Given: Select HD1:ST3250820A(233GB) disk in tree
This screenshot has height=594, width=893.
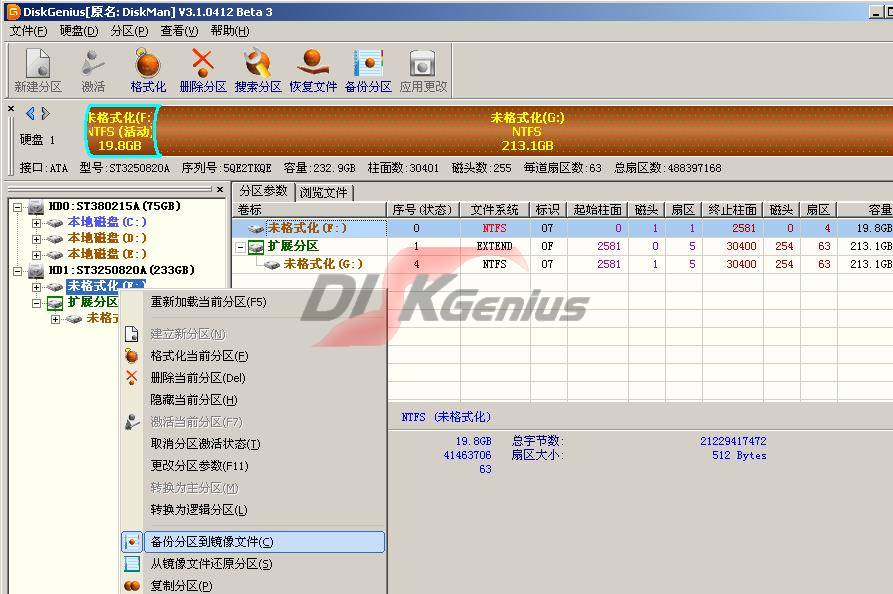Looking at the screenshot, I should click(x=121, y=270).
